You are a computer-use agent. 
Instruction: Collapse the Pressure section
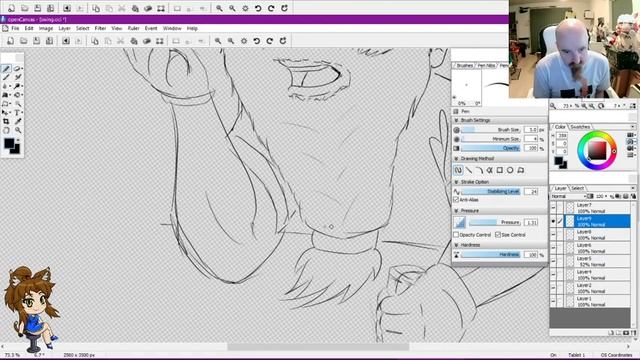click(456, 211)
